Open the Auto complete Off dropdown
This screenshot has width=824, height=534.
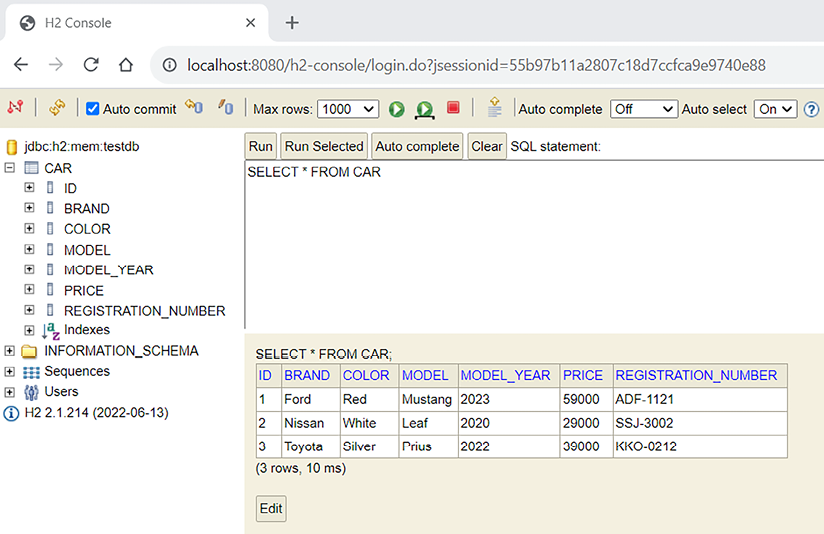coord(643,109)
